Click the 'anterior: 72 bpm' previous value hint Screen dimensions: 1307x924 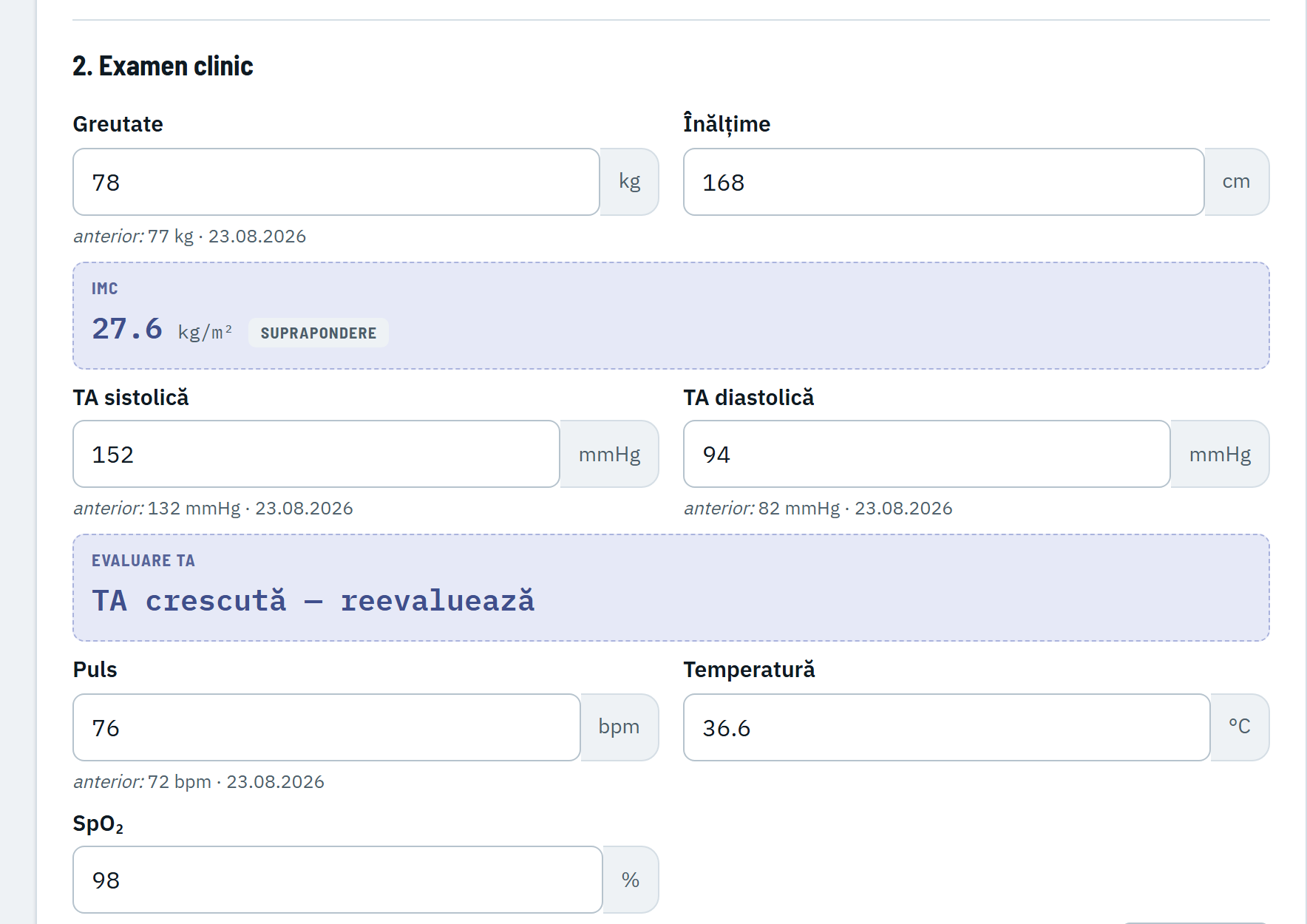pyautogui.click(x=199, y=782)
